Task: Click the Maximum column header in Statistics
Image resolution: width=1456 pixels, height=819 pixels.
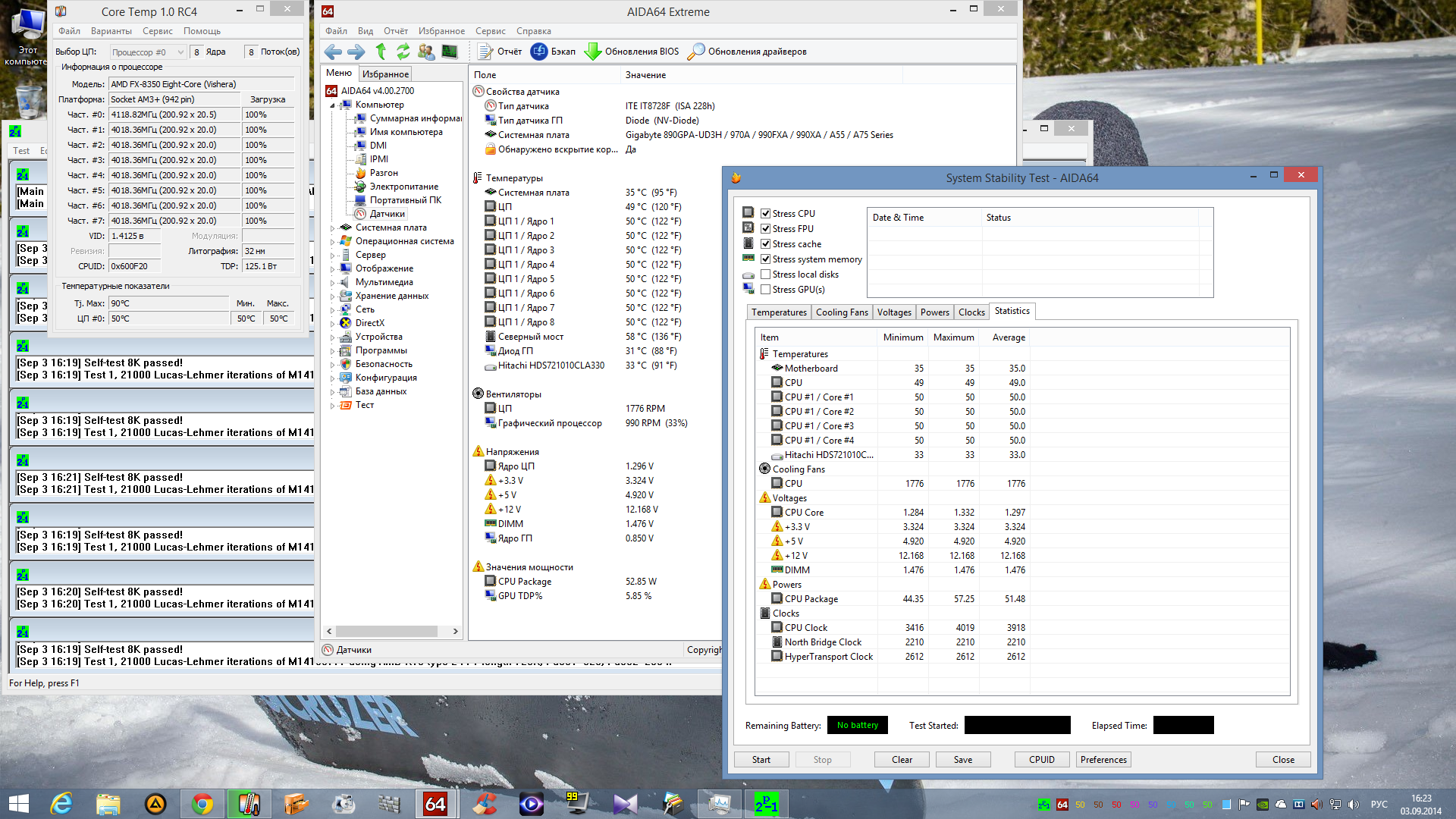Action: (953, 337)
